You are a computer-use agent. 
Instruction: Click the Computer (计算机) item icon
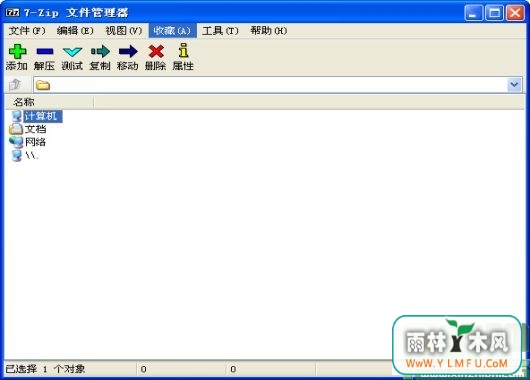pos(17,116)
